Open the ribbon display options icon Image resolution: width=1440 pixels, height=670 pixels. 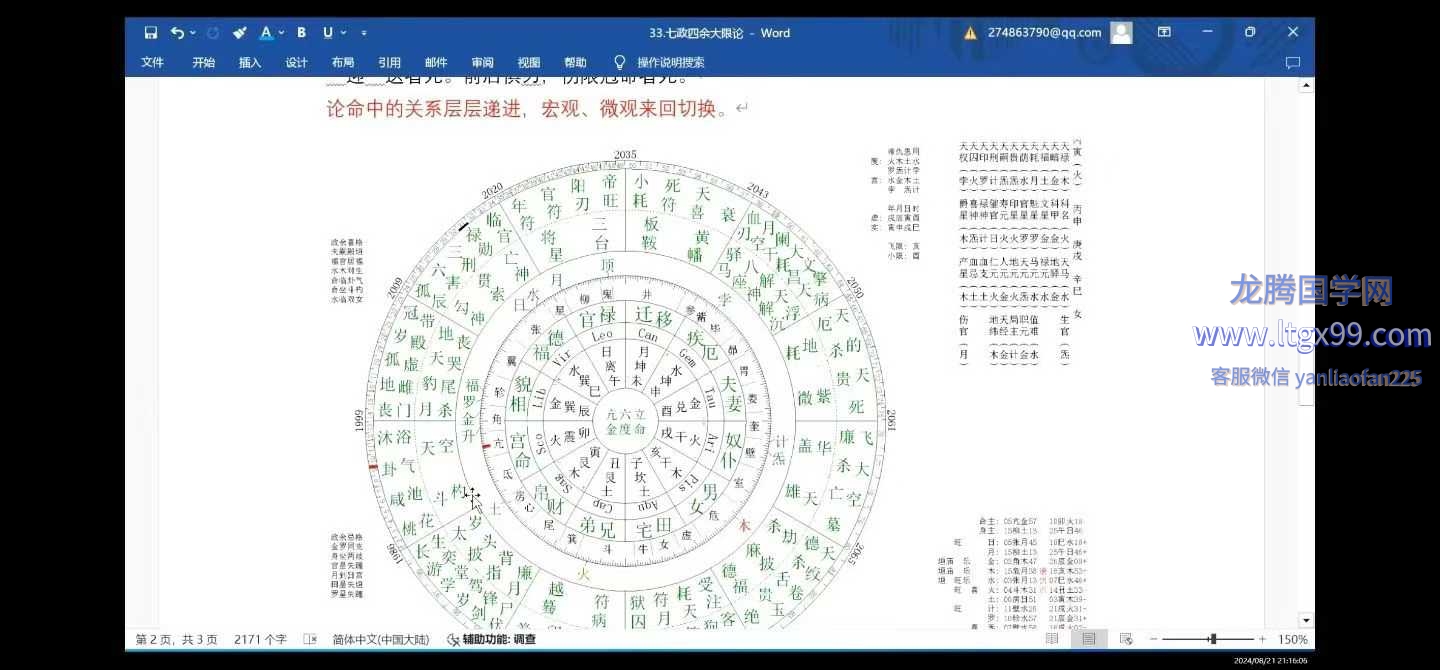click(1164, 33)
